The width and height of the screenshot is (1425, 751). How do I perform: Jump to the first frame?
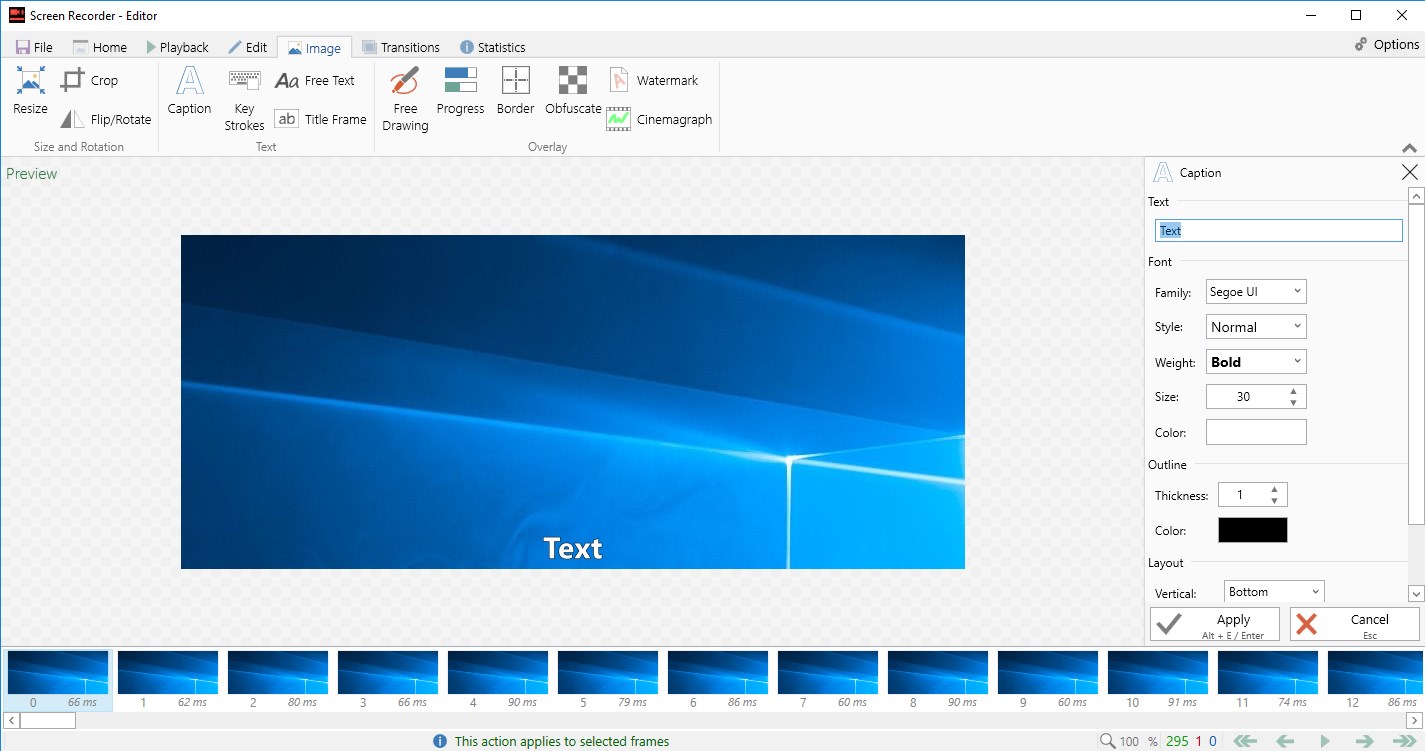(1245, 741)
